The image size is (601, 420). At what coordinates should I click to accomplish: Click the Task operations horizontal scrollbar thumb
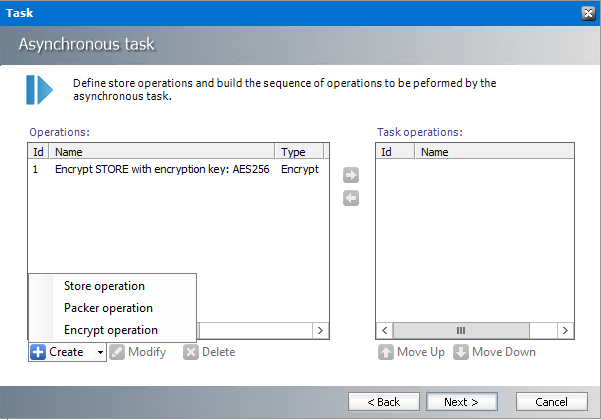pos(461,329)
